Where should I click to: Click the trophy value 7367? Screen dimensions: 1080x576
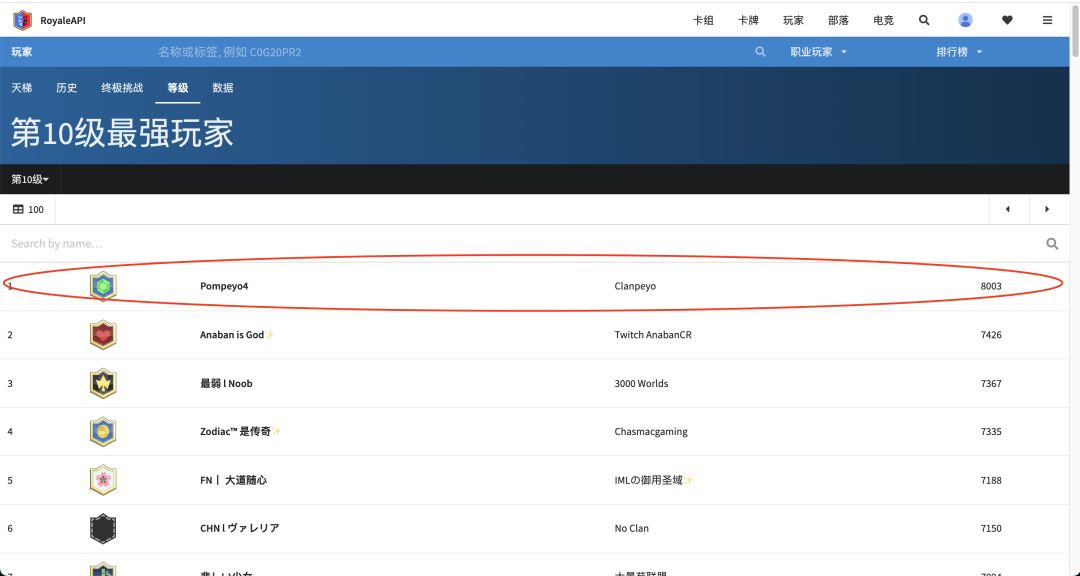coord(991,383)
